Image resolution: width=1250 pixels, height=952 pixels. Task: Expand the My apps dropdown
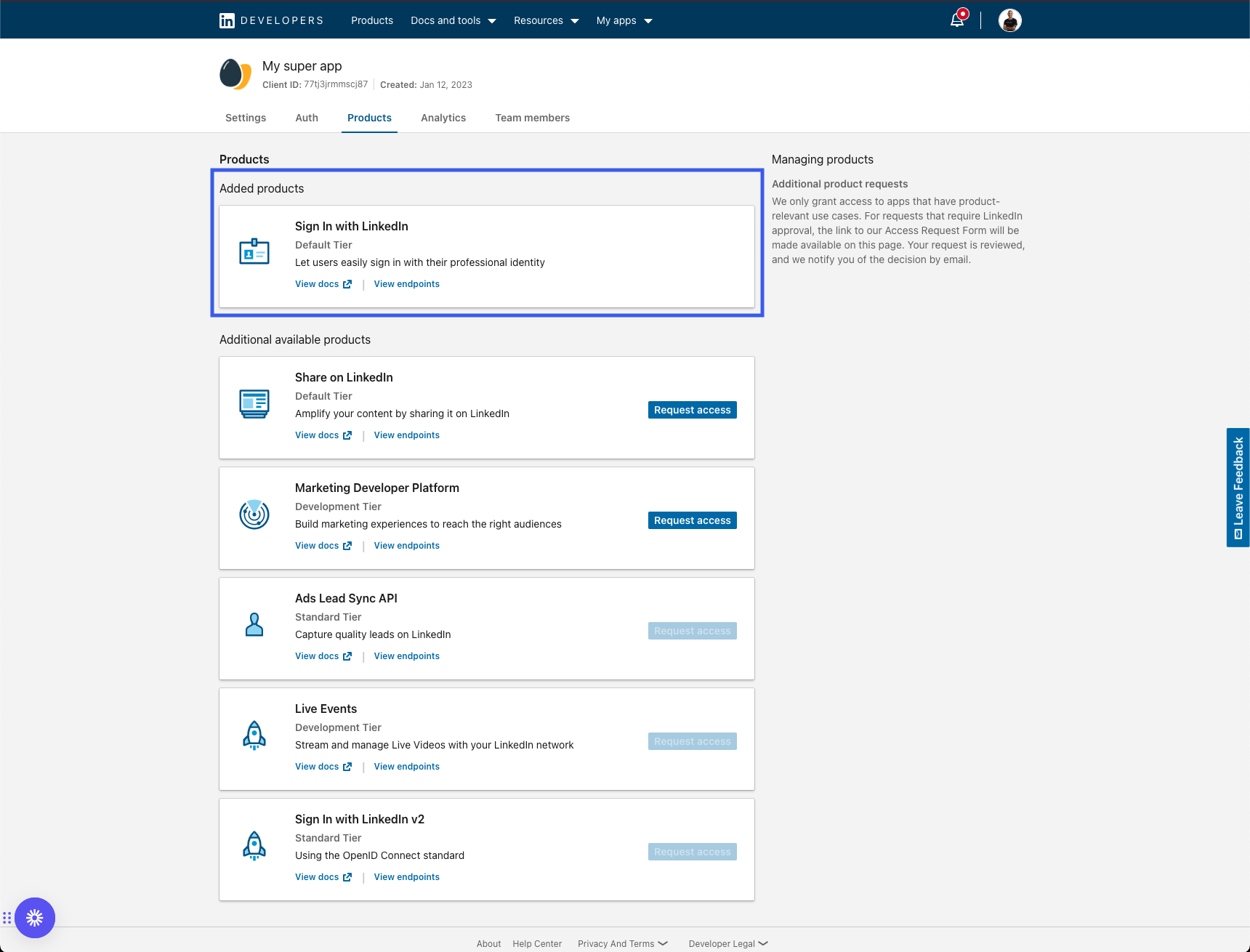tap(624, 20)
